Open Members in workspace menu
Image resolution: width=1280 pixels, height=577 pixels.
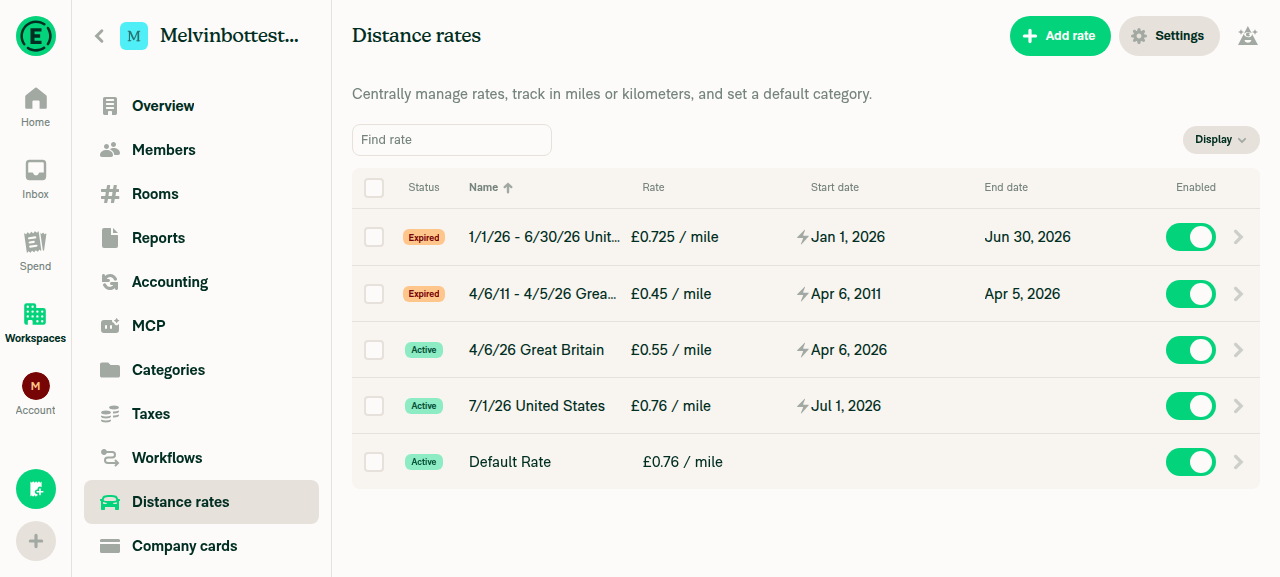coord(201,150)
